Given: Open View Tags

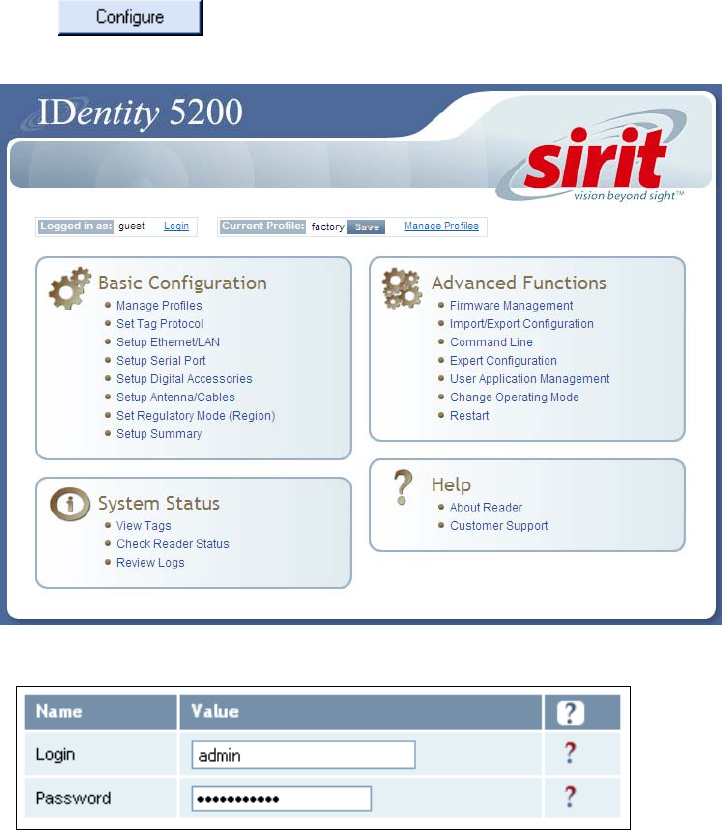Looking at the screenshot, I should [x=143, y=526].
